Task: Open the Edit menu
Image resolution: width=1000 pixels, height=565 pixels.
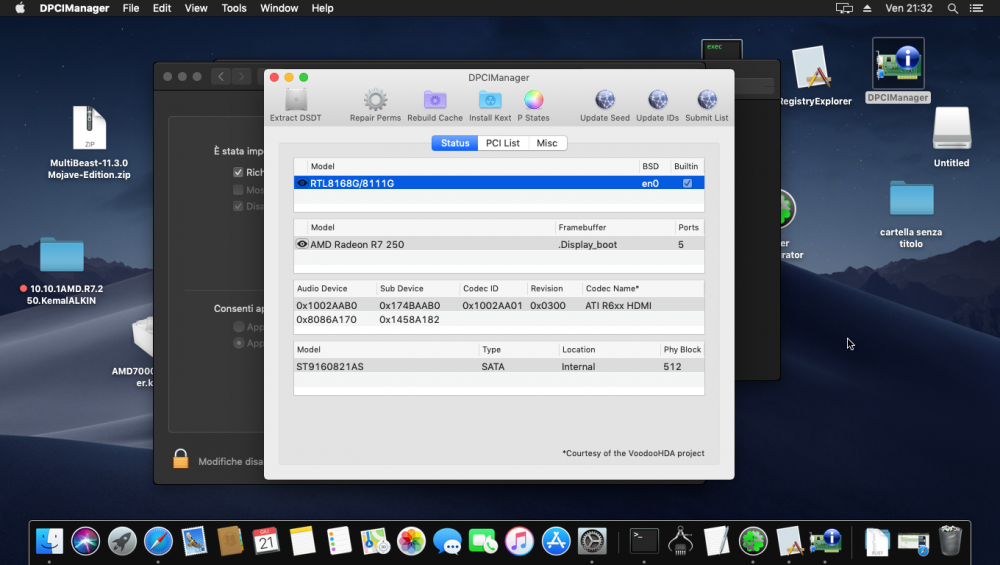Action: tap(161, 8)
